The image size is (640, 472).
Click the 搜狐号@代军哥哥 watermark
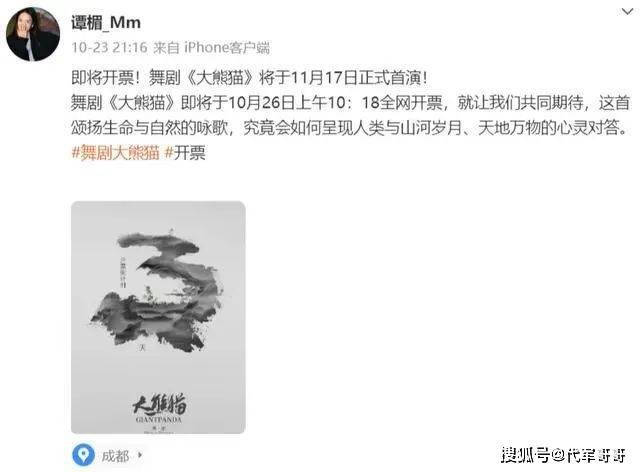(x=563, y=455)
